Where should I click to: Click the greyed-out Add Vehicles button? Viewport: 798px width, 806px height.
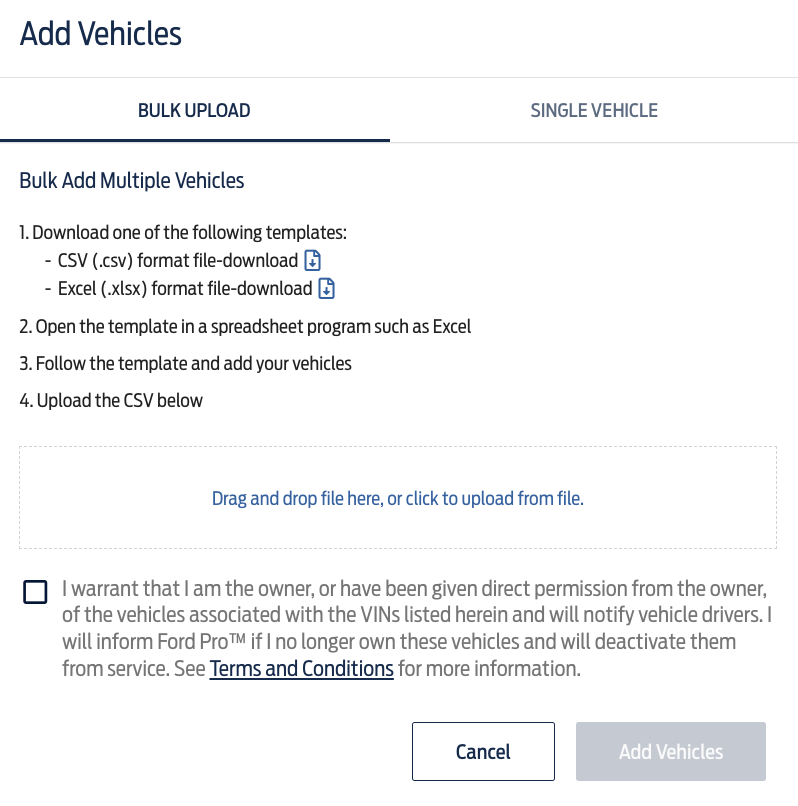click(670, 752)
